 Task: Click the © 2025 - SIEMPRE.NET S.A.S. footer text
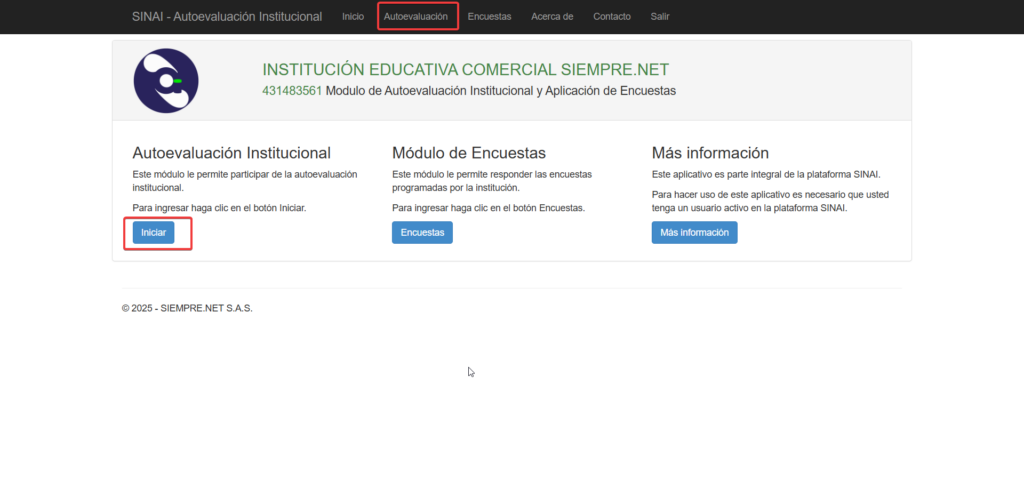pos(187,308)
